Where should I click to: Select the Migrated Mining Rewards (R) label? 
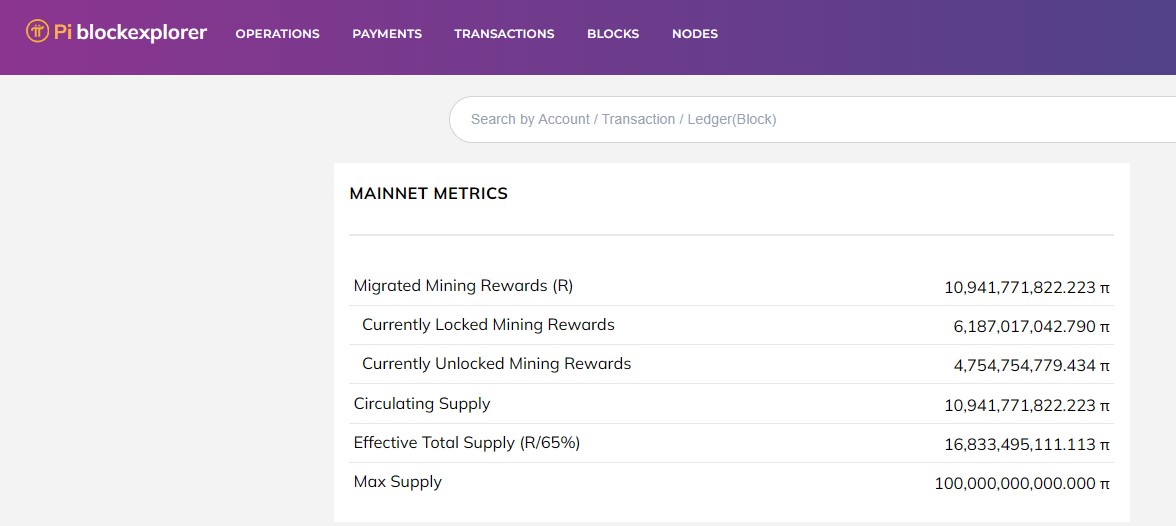tap(463, 286)
